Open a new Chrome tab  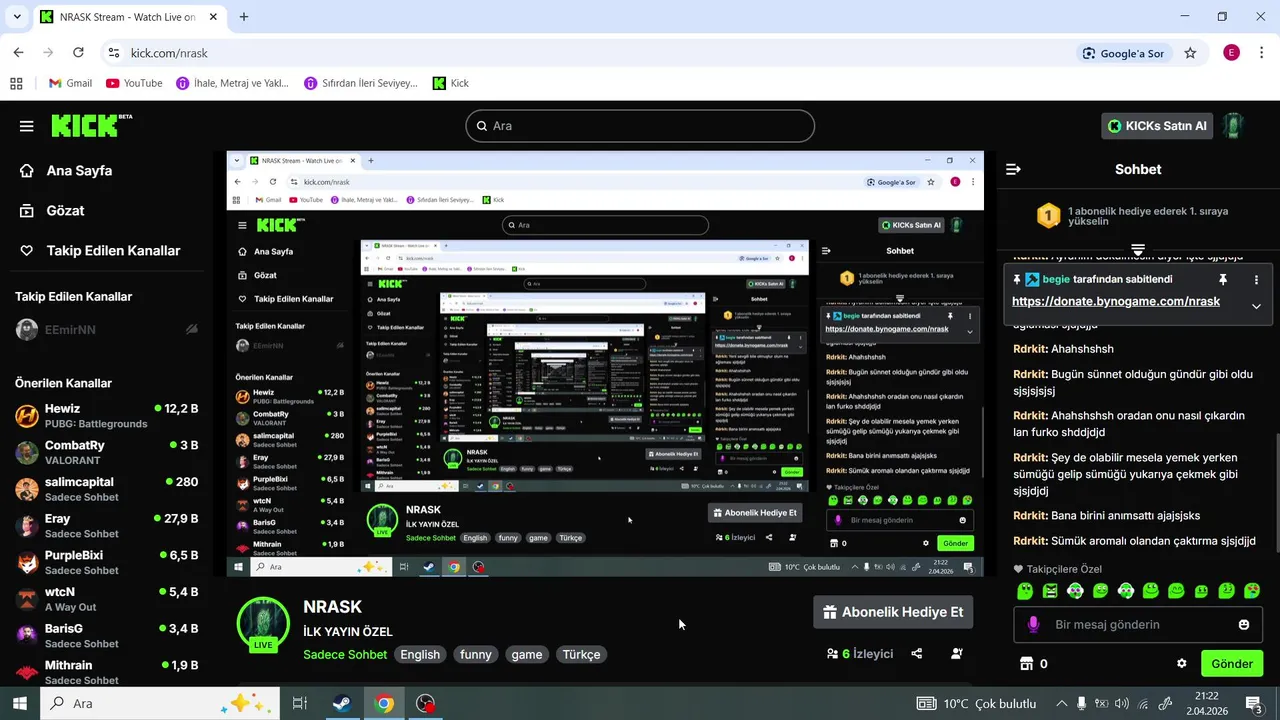coord(244,17)
